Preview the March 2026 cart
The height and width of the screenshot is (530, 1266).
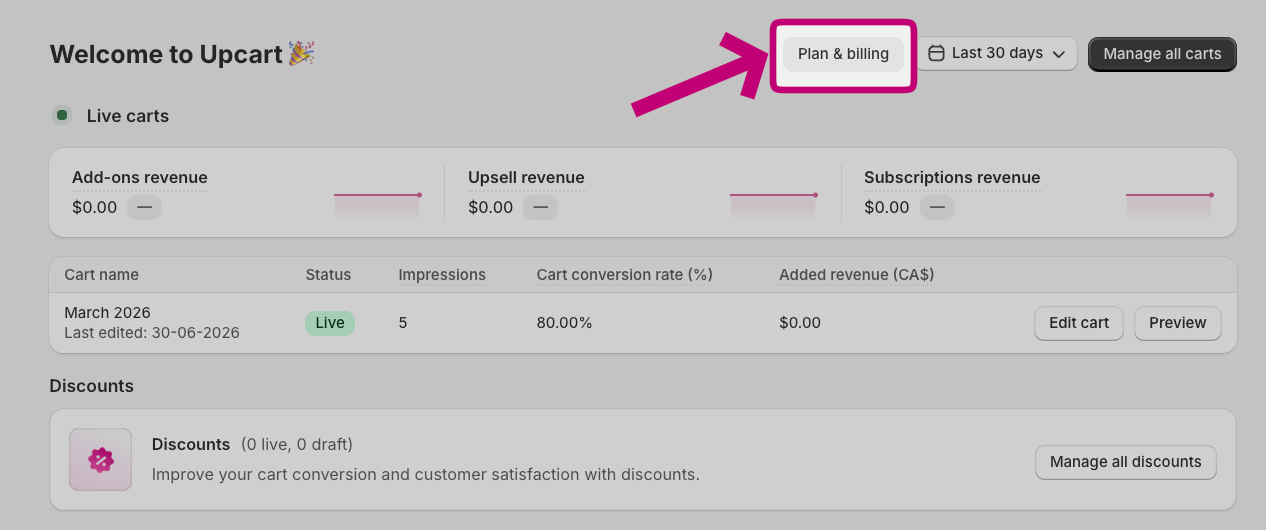click(1178, 323)
